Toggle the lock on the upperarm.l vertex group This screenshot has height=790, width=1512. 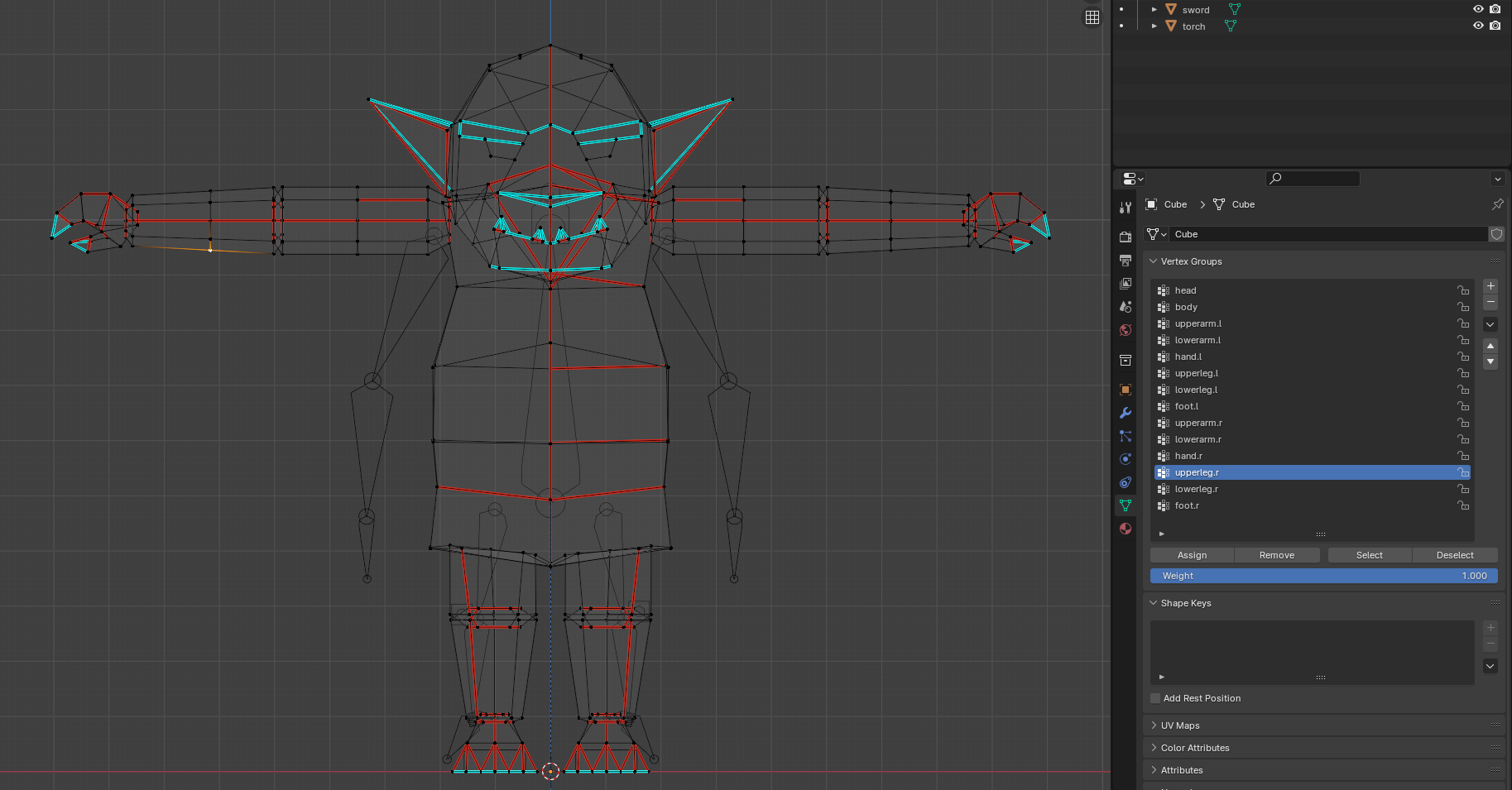click(1463, 323)
